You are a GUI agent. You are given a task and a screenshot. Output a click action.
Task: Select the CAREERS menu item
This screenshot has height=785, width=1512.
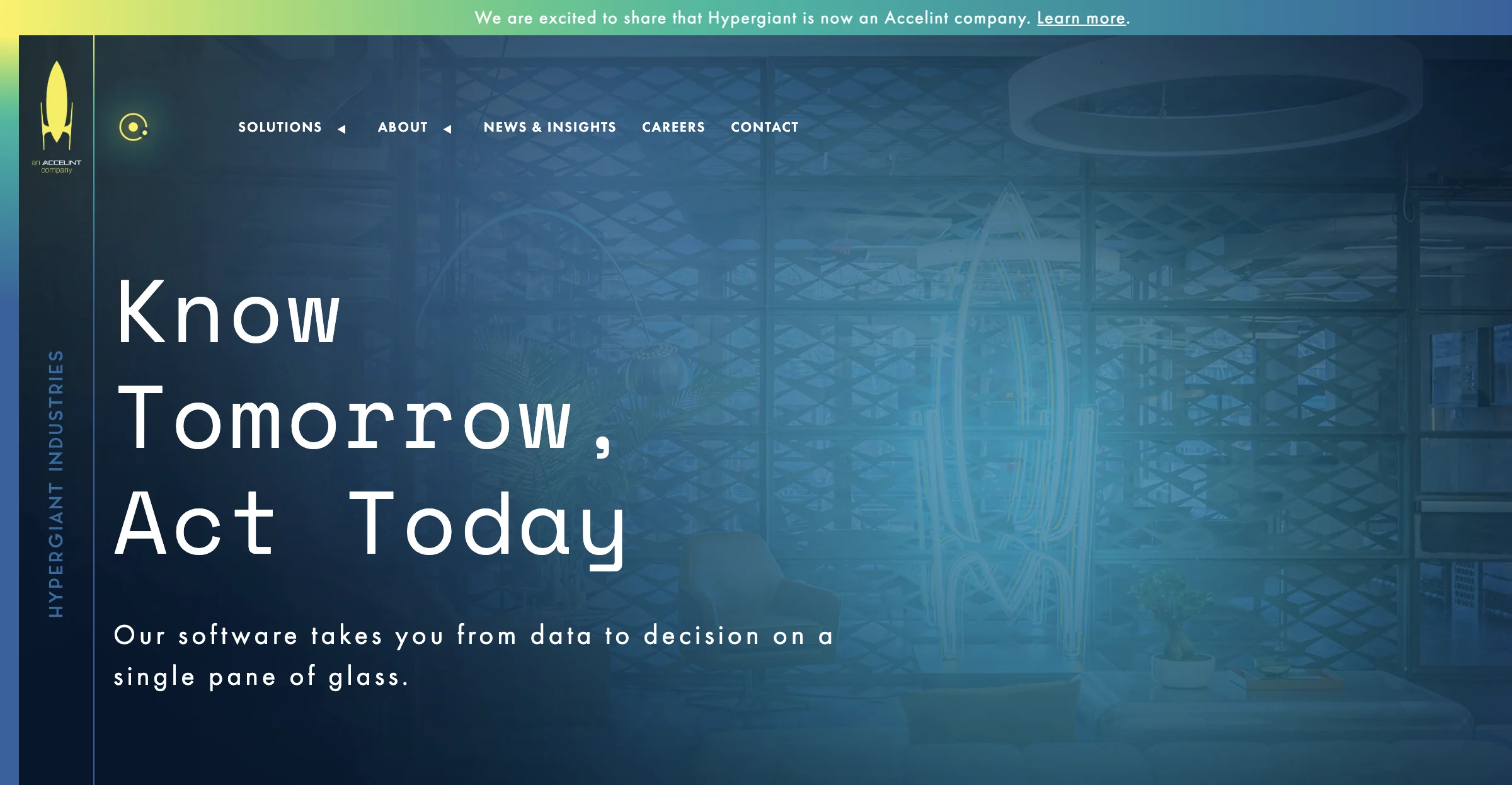click(x=674, y=127)
